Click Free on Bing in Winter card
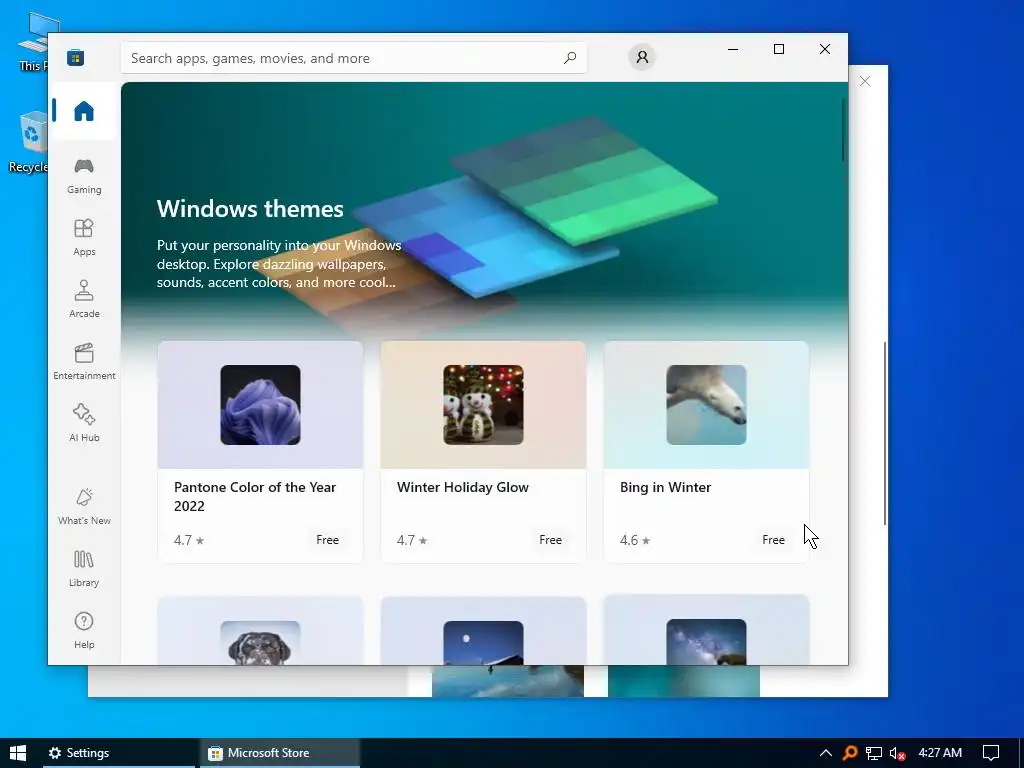 pos(773,540)
